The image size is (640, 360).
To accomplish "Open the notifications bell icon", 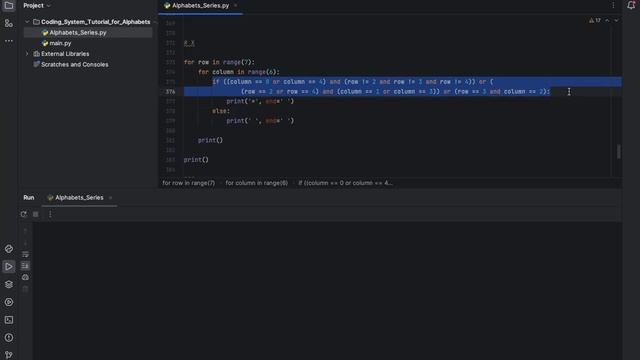I will [x=631, y=5].
